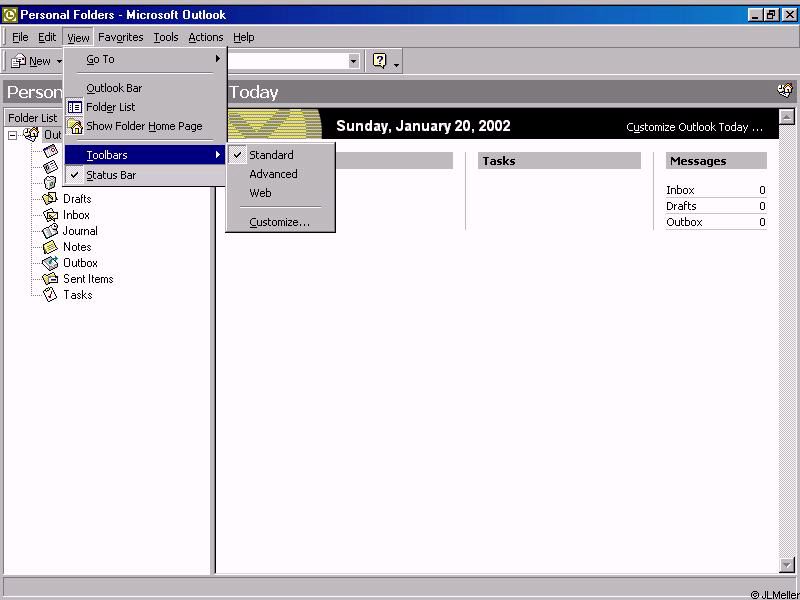The width and height of the screenshot is (800, 600).
Task: Click the Sent Items folder icon
Action: (x=50, y=279)
